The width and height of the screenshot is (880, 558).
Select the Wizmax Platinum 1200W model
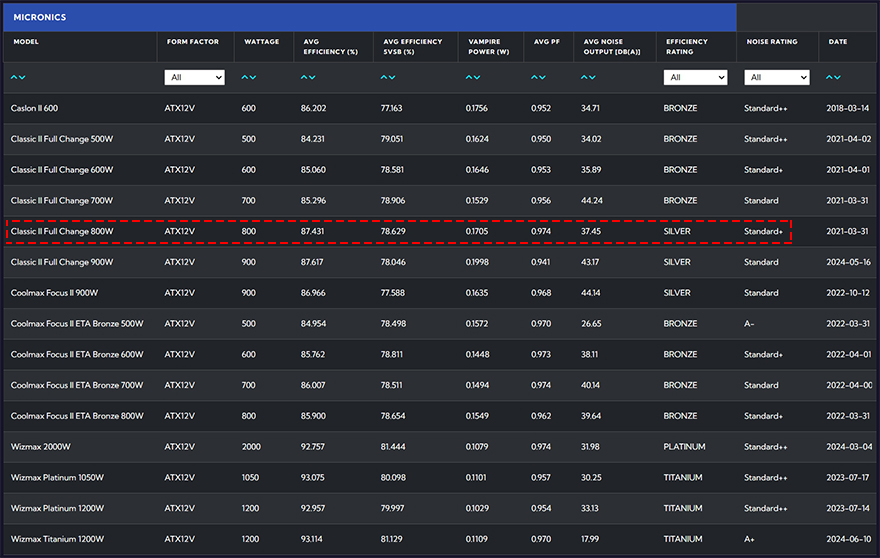tap(57, 509)
